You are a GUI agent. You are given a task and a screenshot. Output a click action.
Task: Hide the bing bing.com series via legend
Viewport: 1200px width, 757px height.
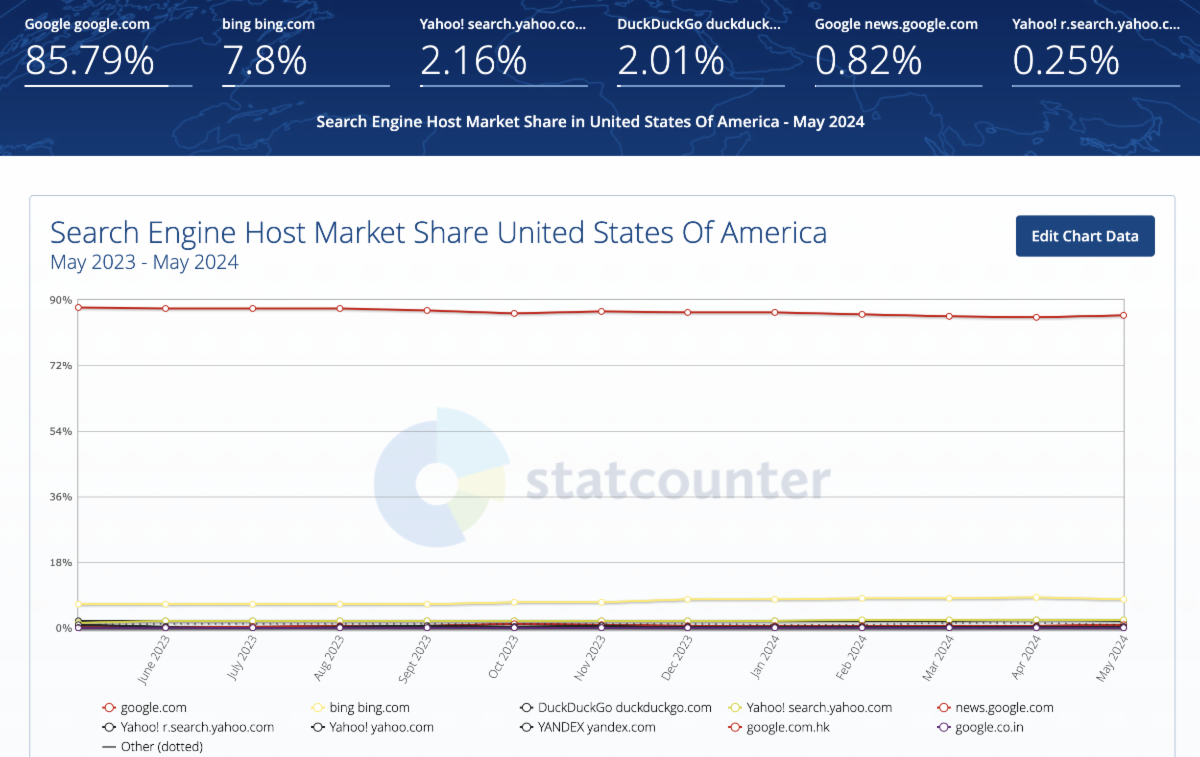(x=369, y=708)
